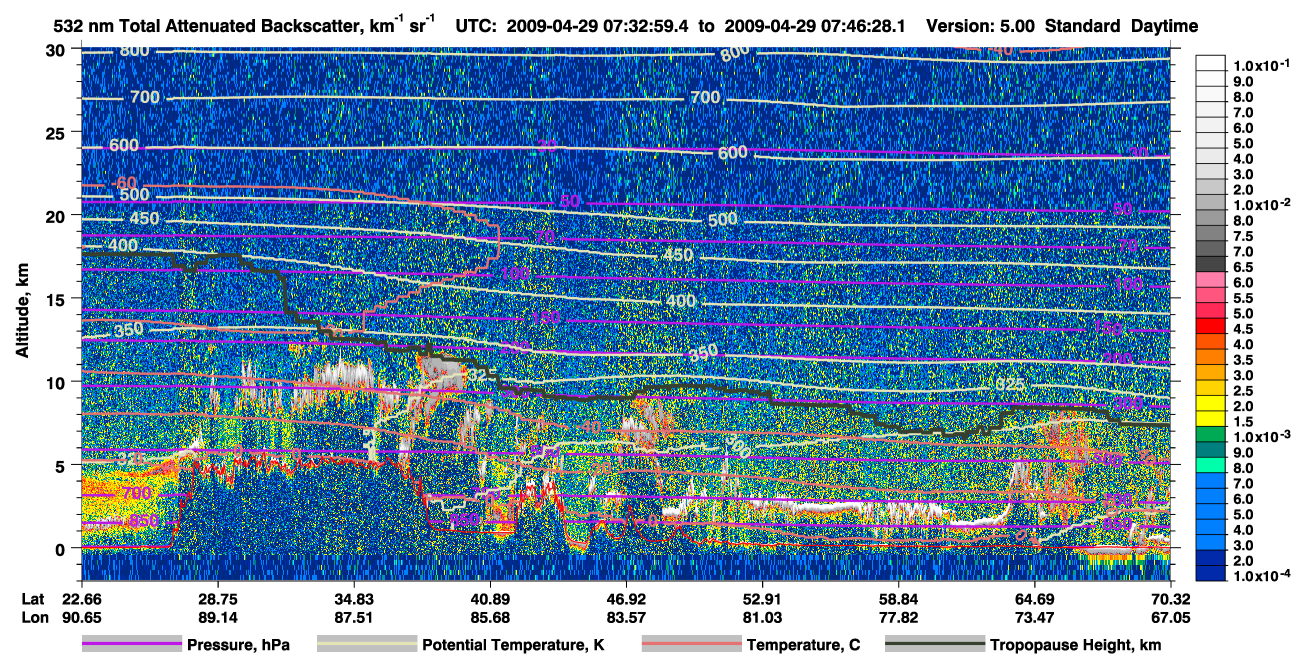Viewport: 1300px width, 667px height.
Task: Click the 'Lon' row label
Action: 33,616
